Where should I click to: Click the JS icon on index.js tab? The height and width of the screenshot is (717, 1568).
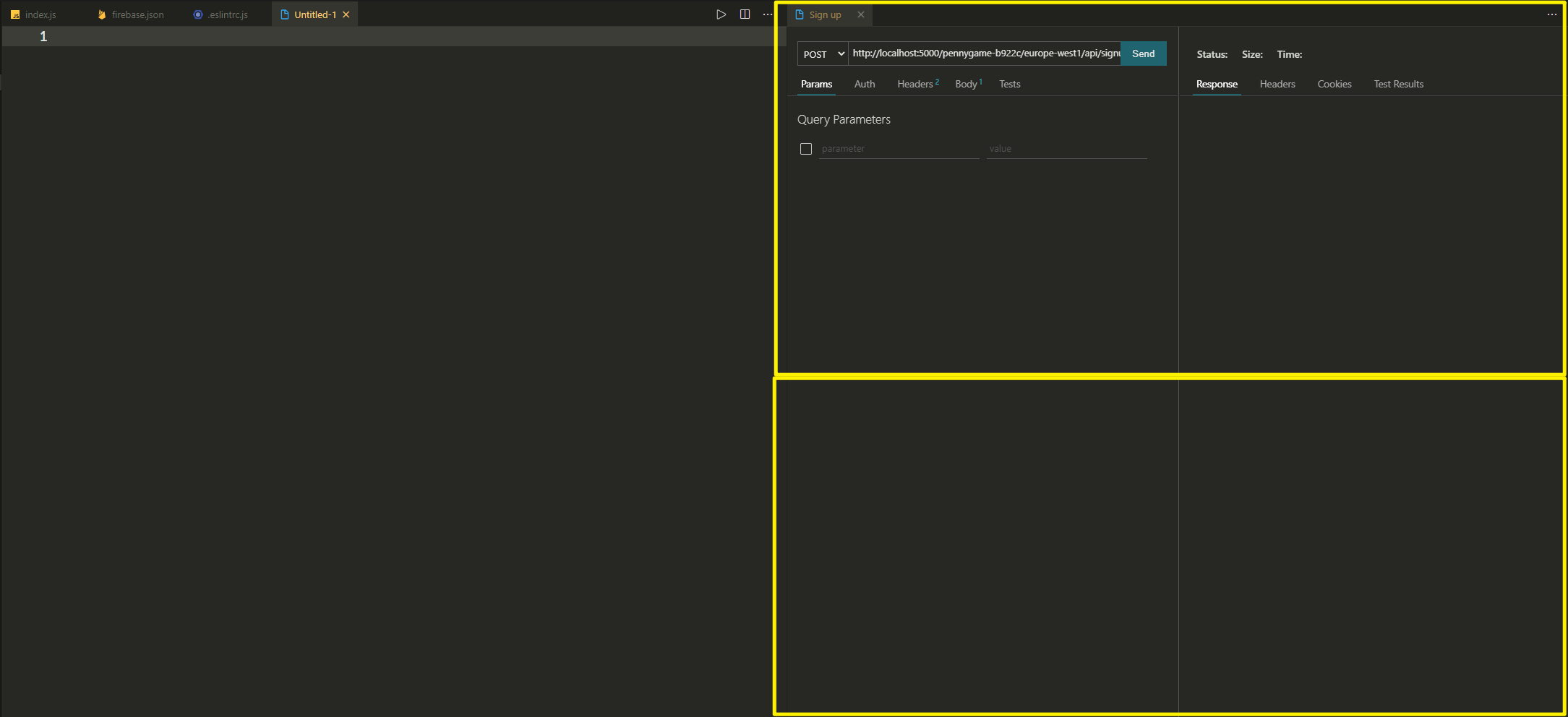16,14
